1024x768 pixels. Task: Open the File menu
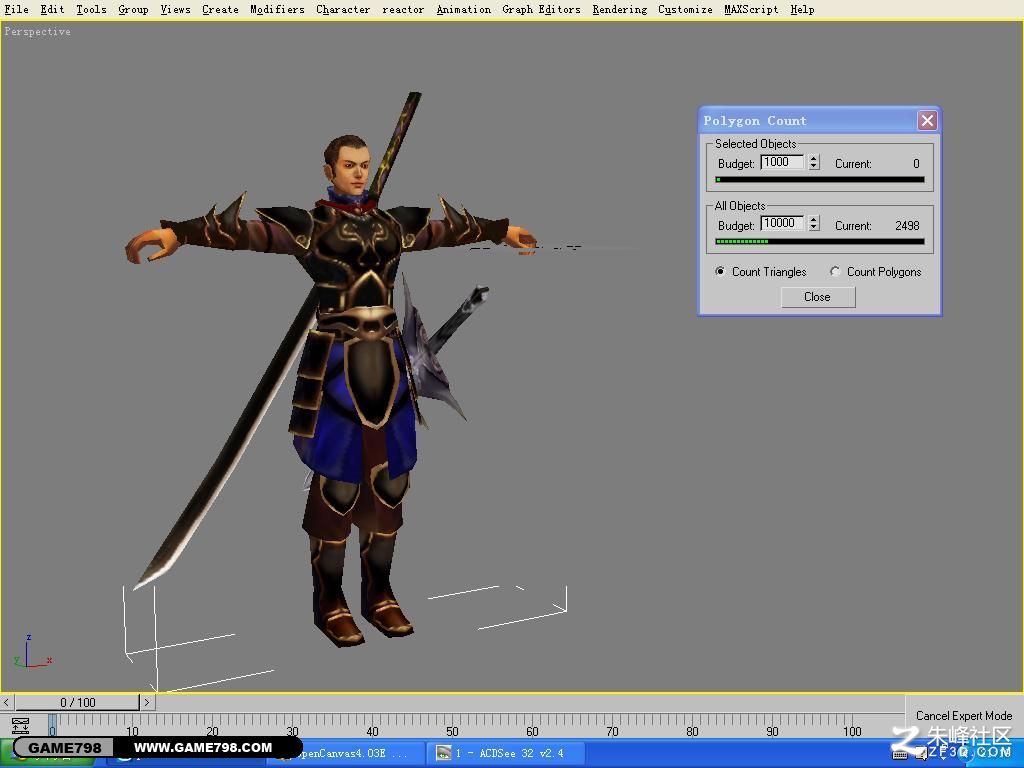click(x=16, y=9)
